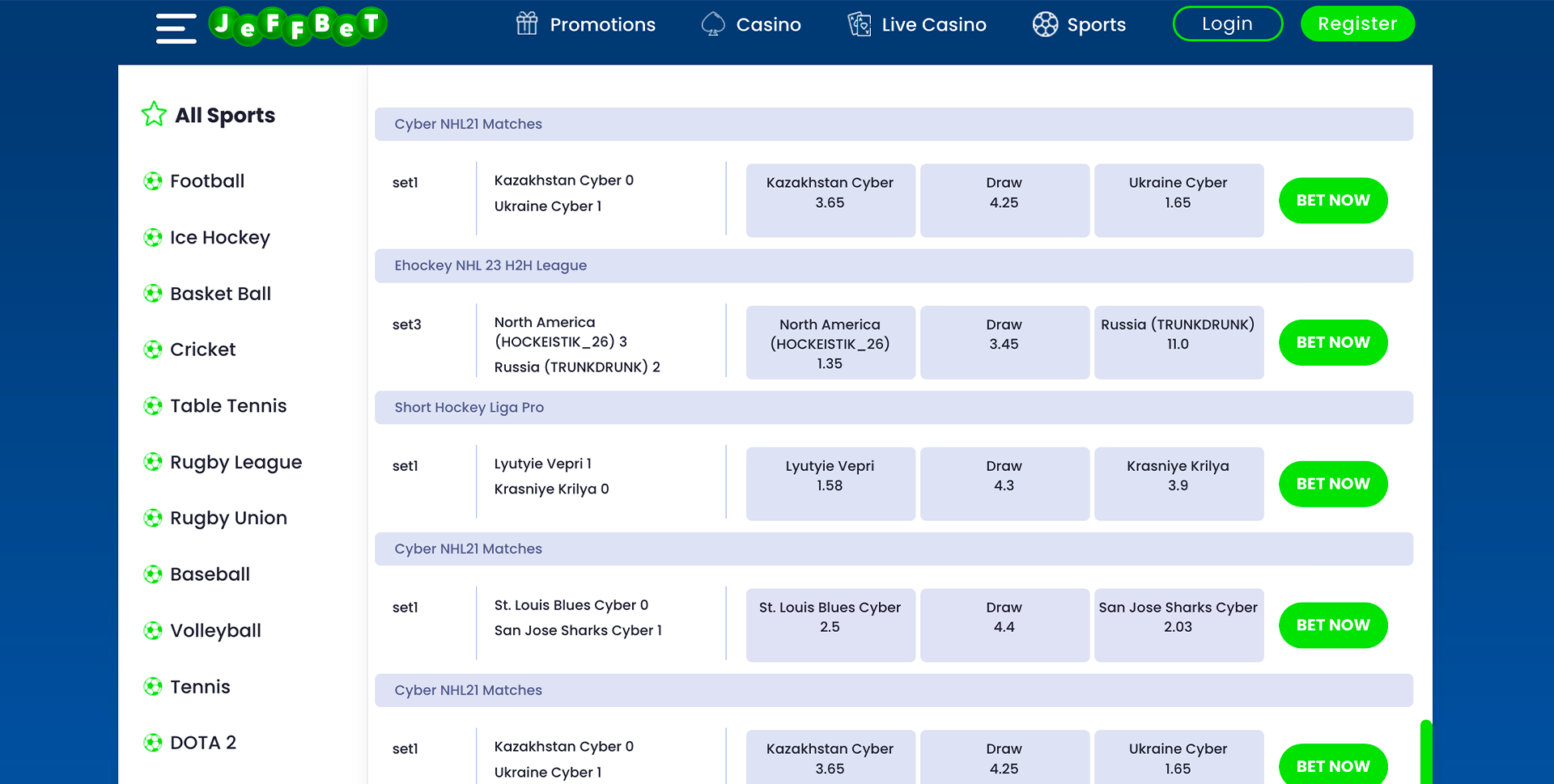Image resolution: width=1554 pixels, height=784 pixels.
Task: Click the ball icon beside Basket Ball
Action: click(x=153, y=294)
